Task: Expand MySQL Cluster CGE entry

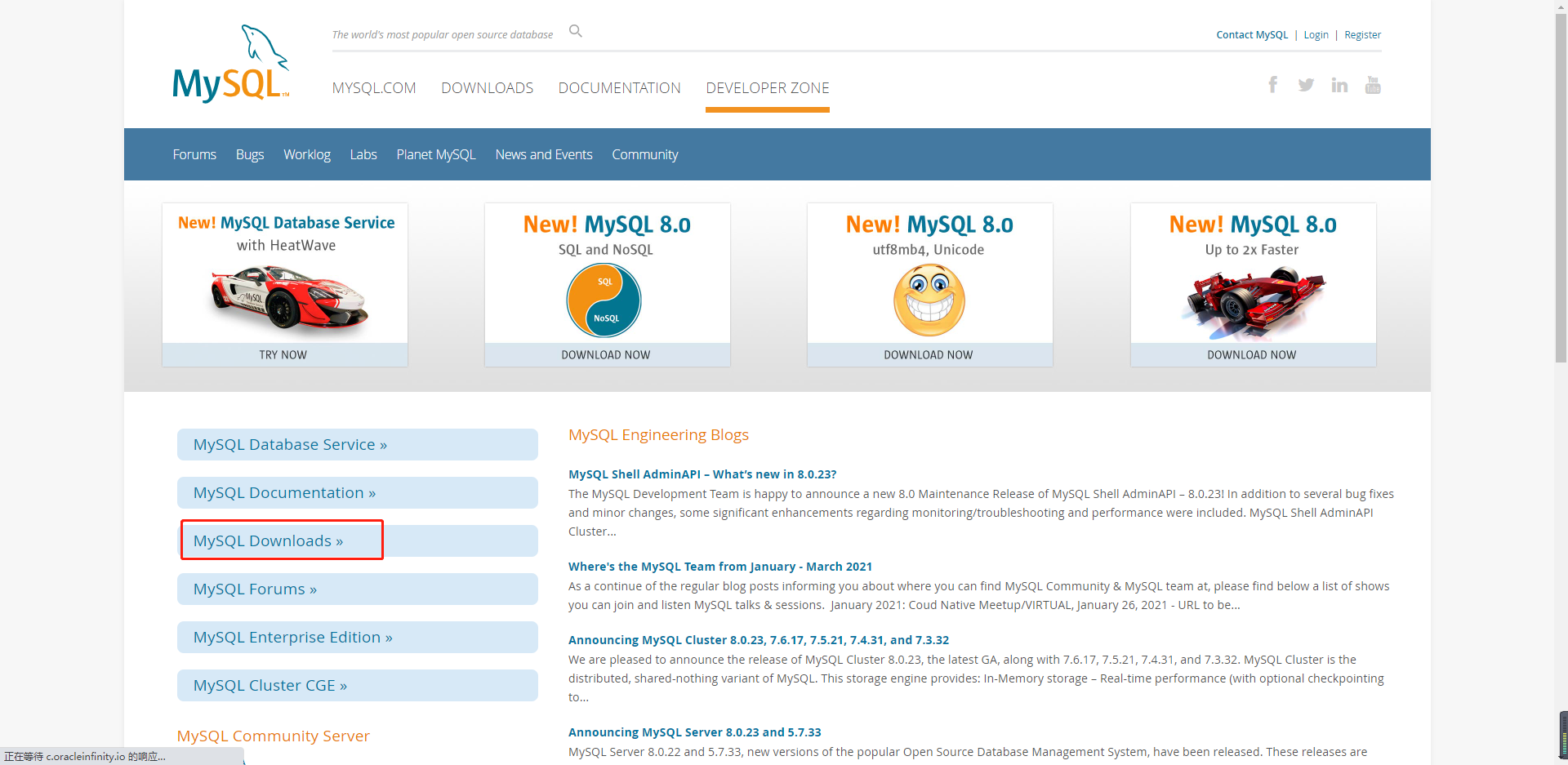Action: click(269, 685)
